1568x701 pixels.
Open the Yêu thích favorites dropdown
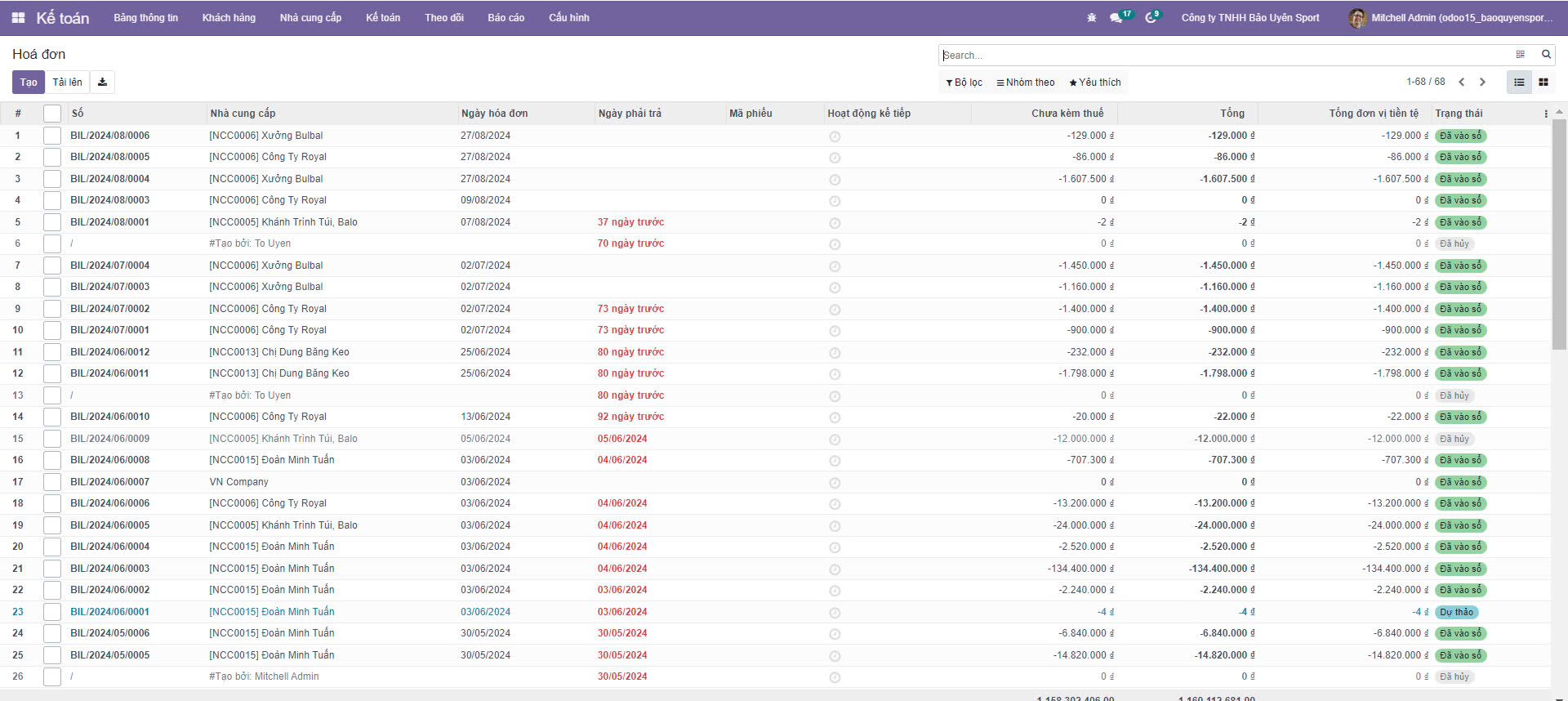point(1095,83)
